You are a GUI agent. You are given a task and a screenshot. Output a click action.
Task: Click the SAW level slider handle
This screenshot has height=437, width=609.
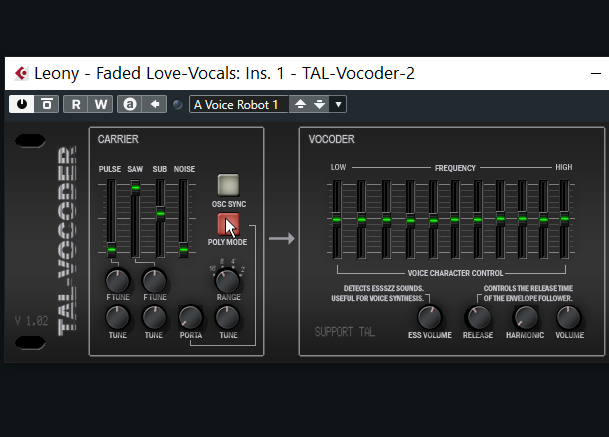tap(135, 188)
